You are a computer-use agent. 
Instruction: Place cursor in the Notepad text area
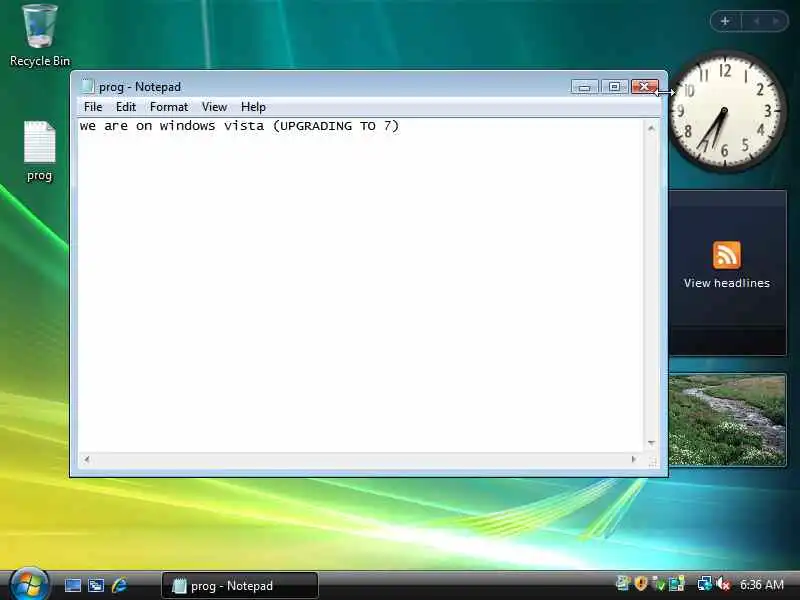[x=360, y=286]
